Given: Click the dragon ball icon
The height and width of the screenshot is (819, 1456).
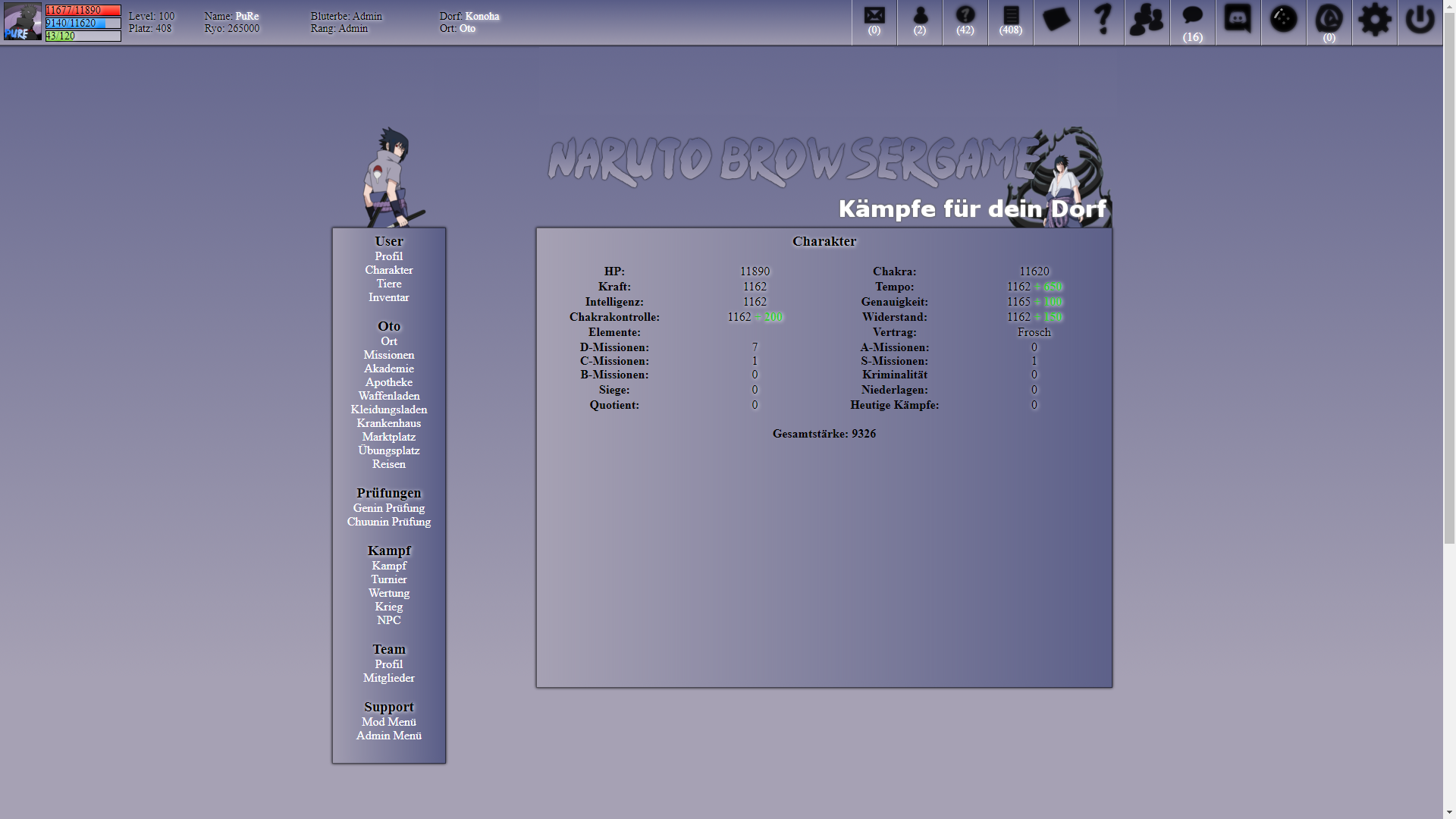Looking at the screenshot, I should (1283, 20).
